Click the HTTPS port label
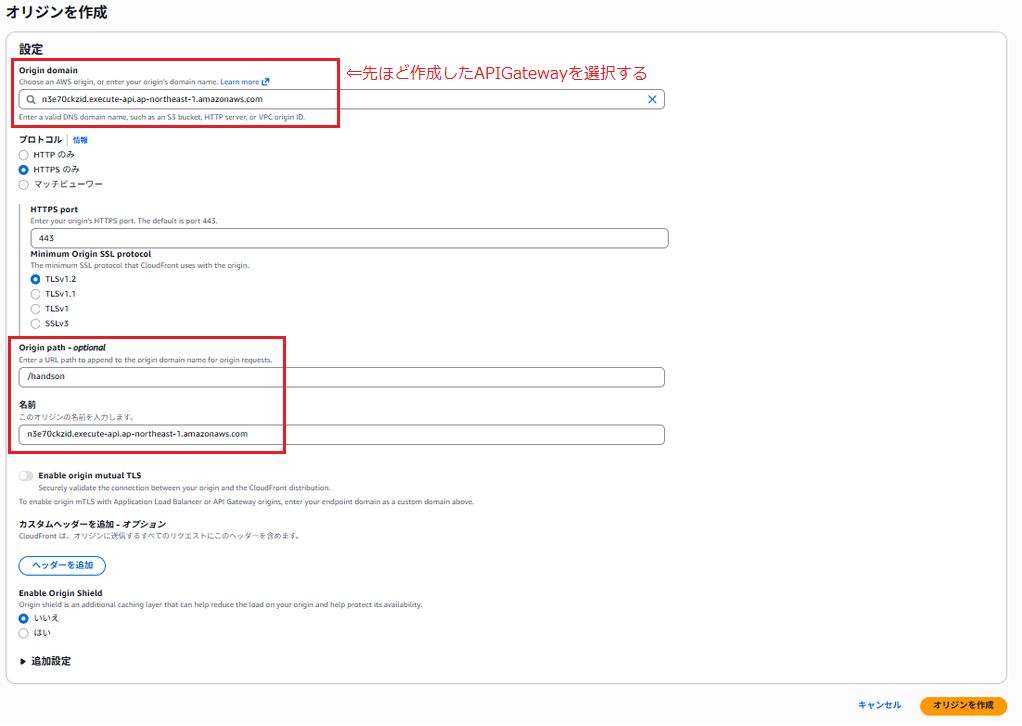1022x726 pixels. pos(54,209)
